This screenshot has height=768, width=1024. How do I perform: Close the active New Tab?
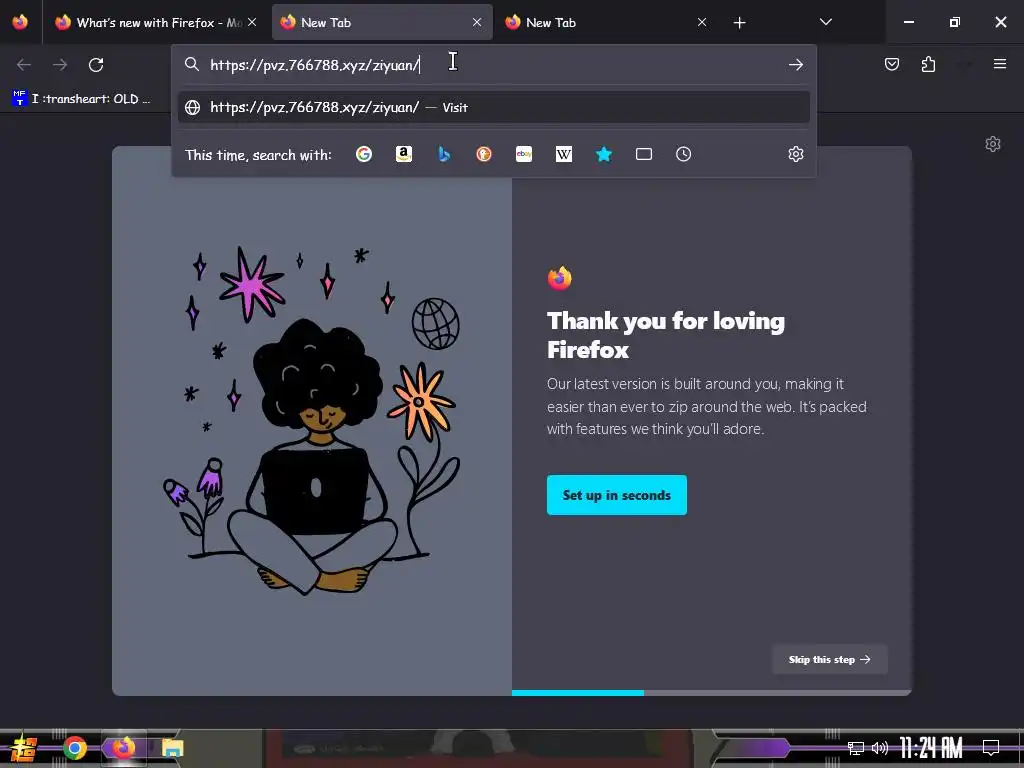click(477, 22)
